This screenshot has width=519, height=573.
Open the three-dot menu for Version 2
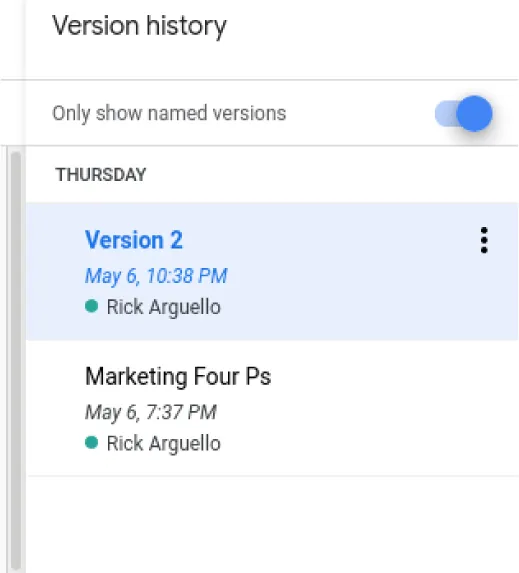tap(484, 240)
